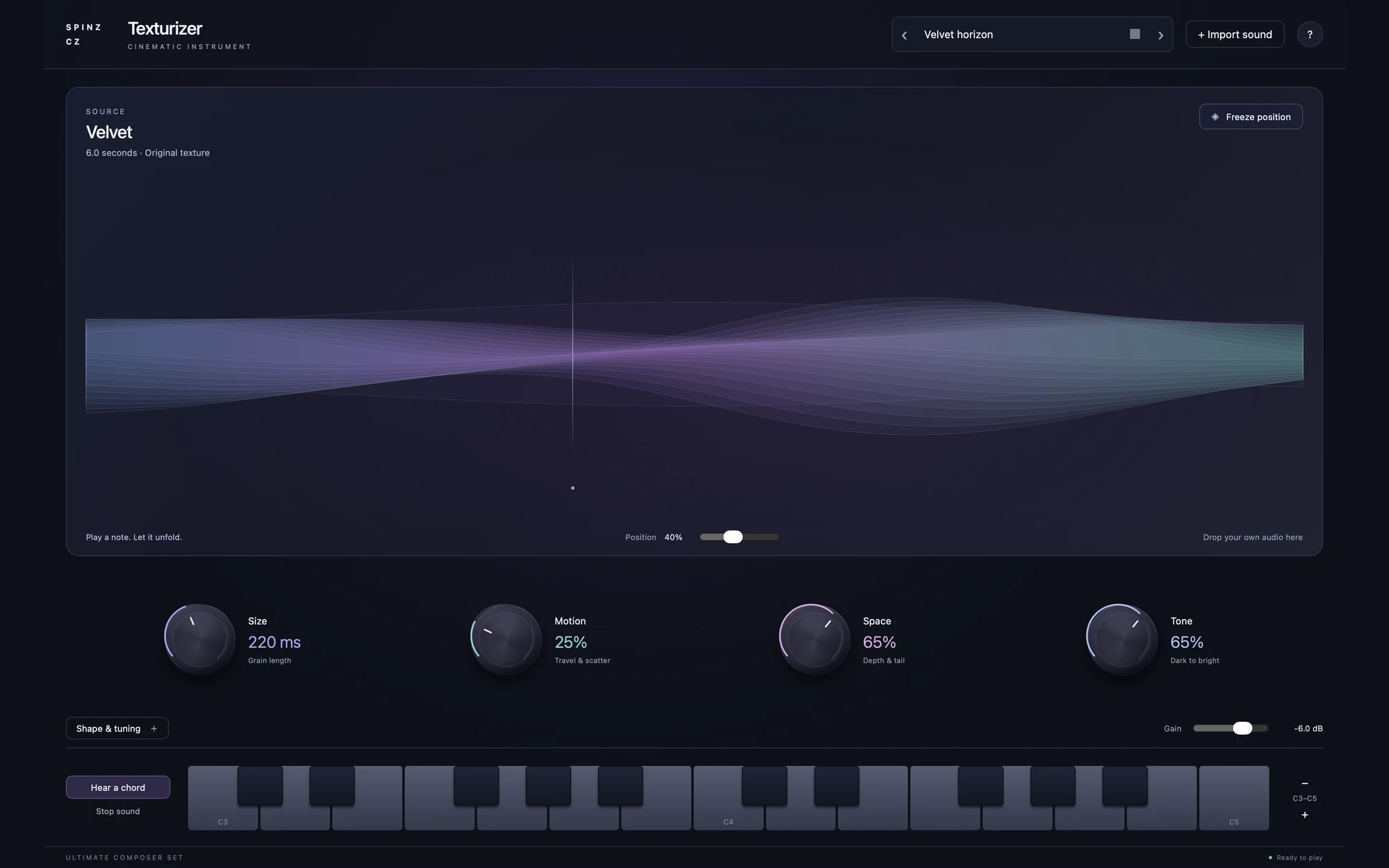
Task: Open the preset browser grid icon
Action: 1135,34
